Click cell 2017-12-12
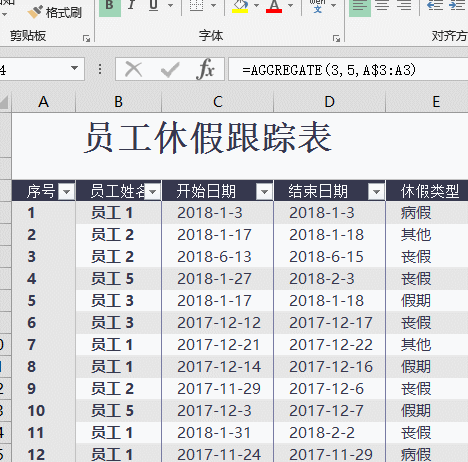The image size is (468, 462). [x=217, y=323]
